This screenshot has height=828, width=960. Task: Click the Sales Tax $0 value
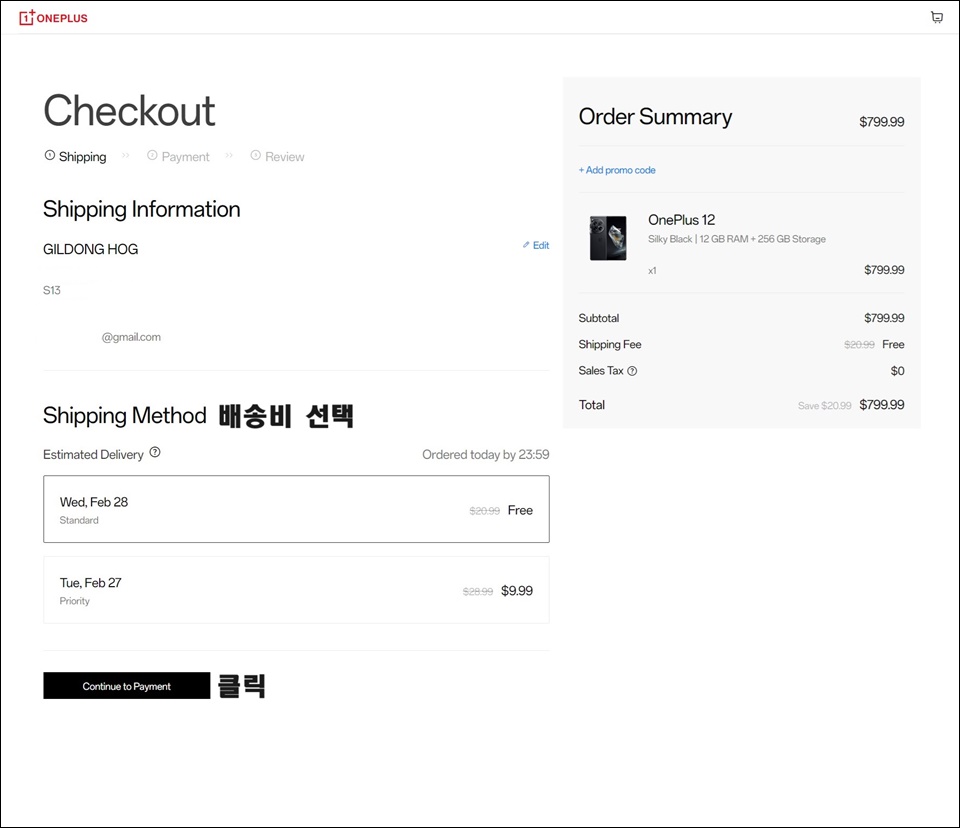pyautogui.click(x=897, y=371)
